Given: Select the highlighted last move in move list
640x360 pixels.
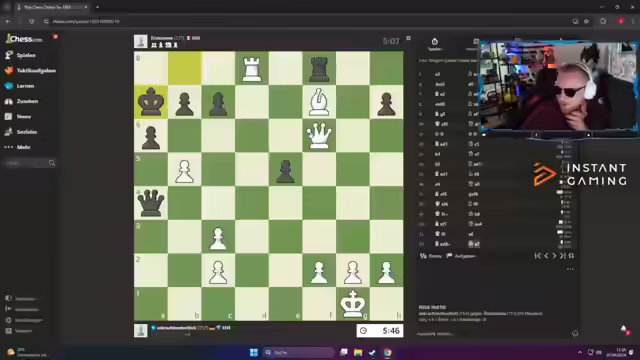Looking at the screenshot, I should pos(474,244).
